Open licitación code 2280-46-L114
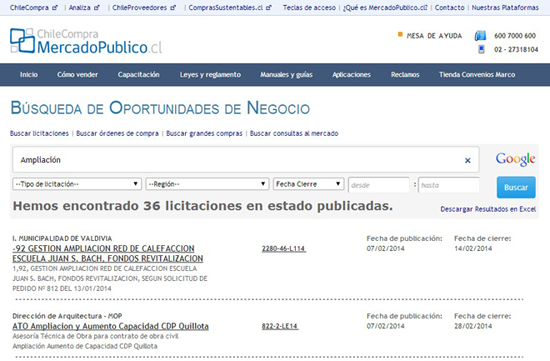Screen dimensions: 550x361 point(283,249)
